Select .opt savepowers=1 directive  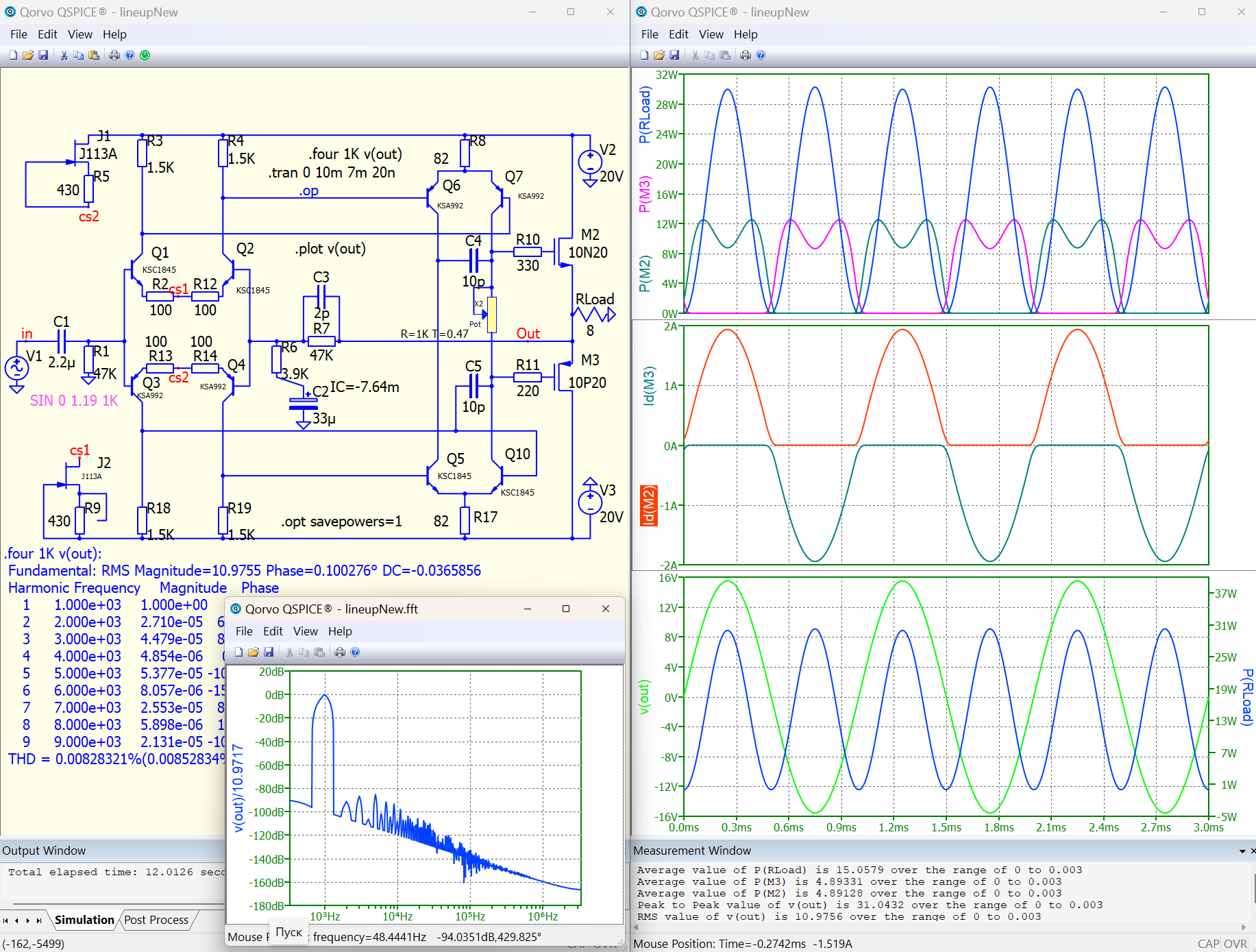click(341, 522)
